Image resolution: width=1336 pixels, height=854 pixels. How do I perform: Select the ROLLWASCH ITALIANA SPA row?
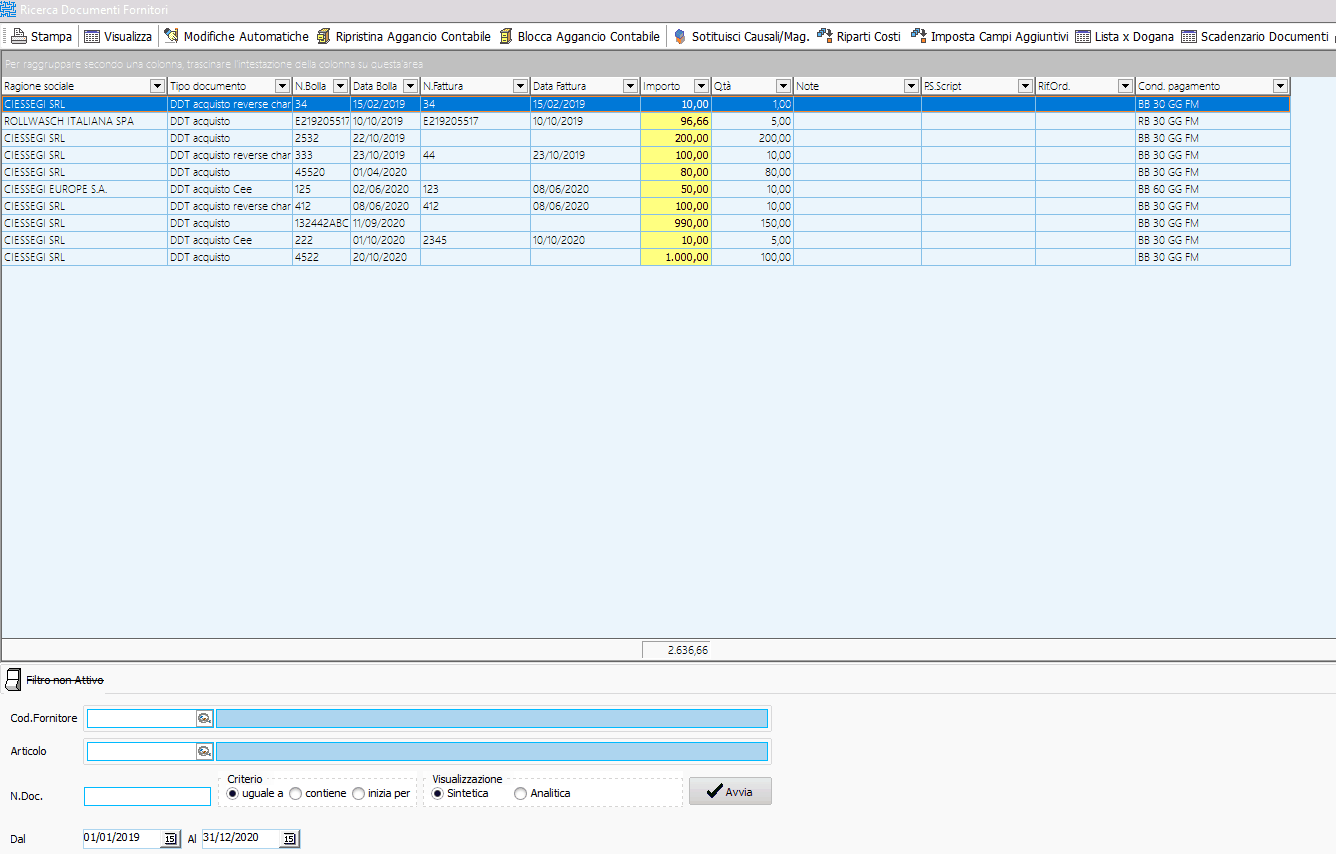646,121
